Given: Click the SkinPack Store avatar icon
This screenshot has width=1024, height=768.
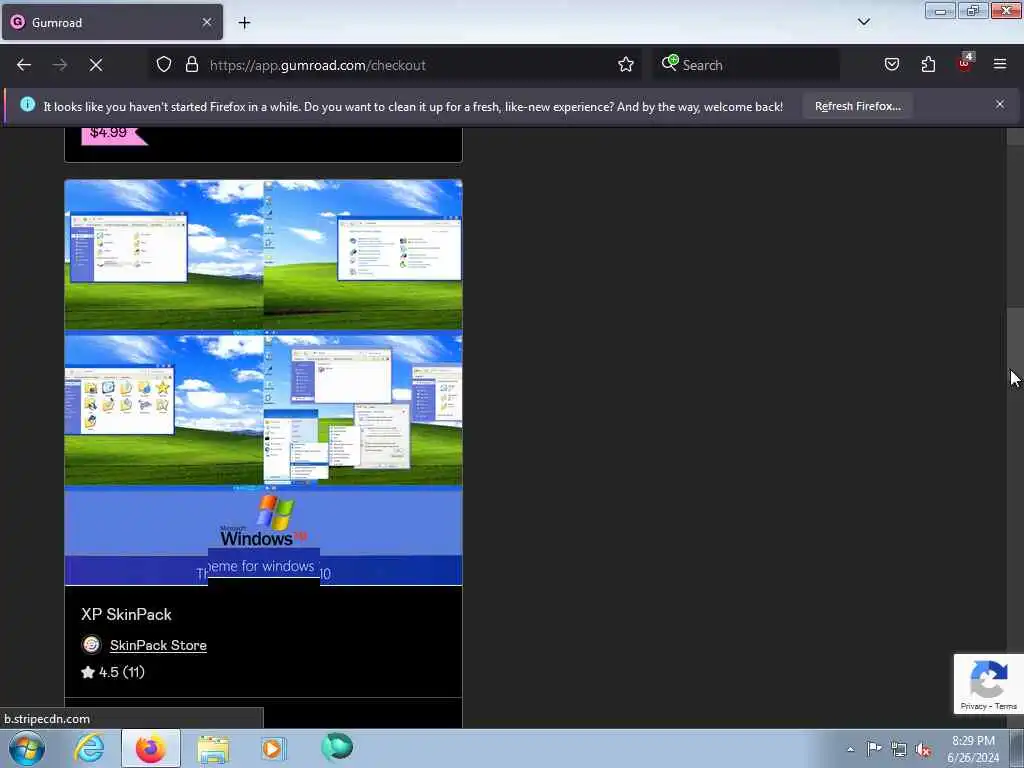Looking at the screenshot, I should coord(91,645).
